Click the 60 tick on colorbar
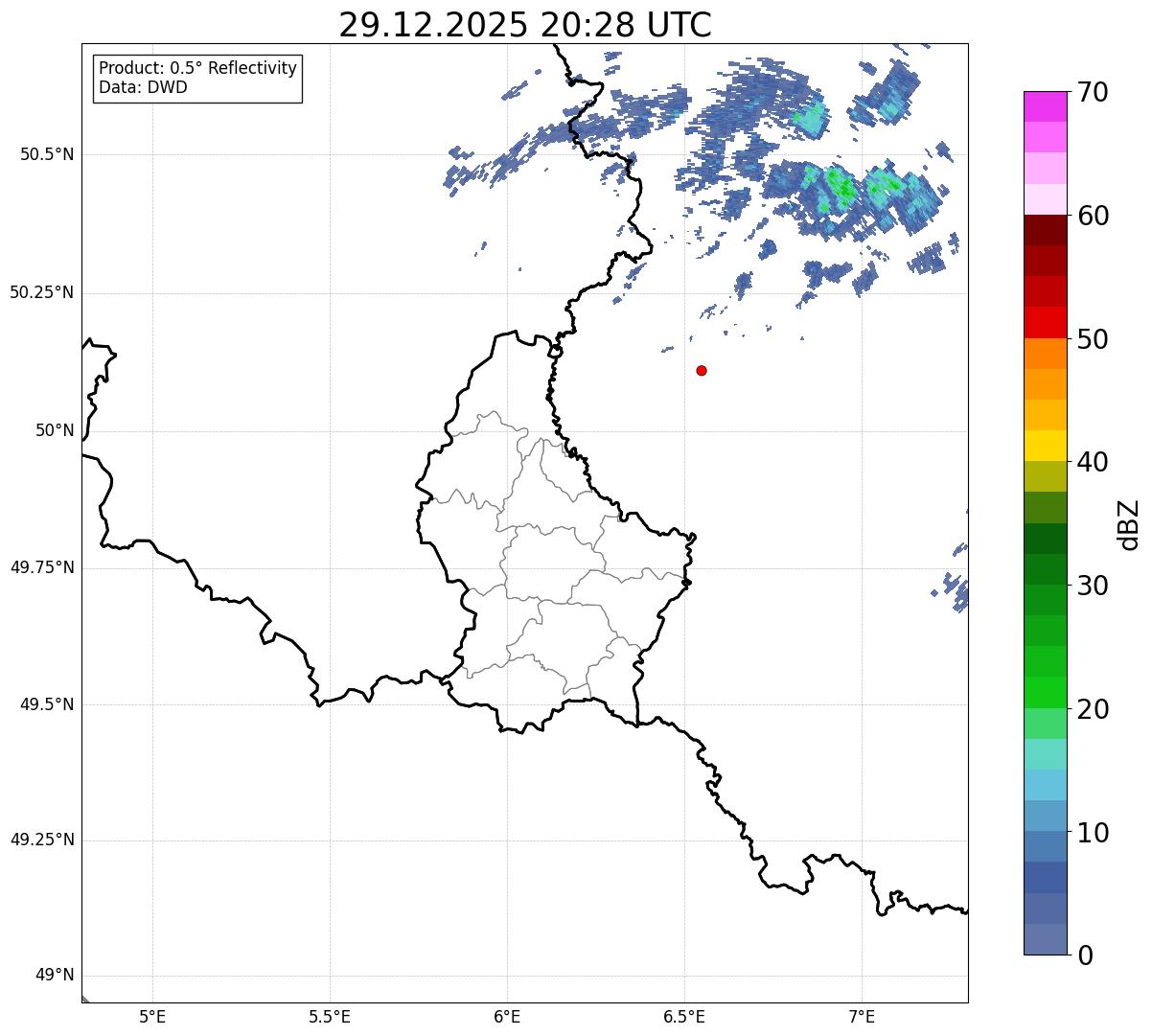Image resolution: width=1152 pixels, height=1036 pixels. pyautogui.click(x=1093, y=216)
